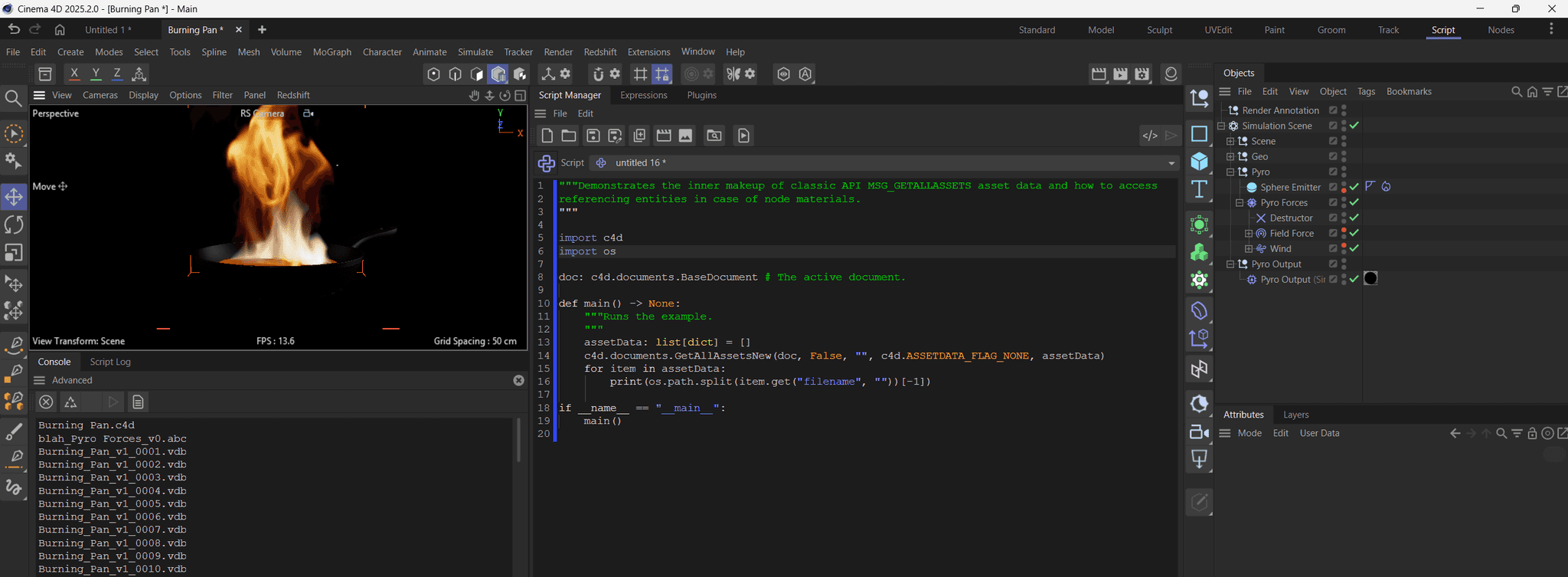Screen dimensions: 1568x577
Task: Collapse the Pyro Output null node
Action: [1230, 264]
